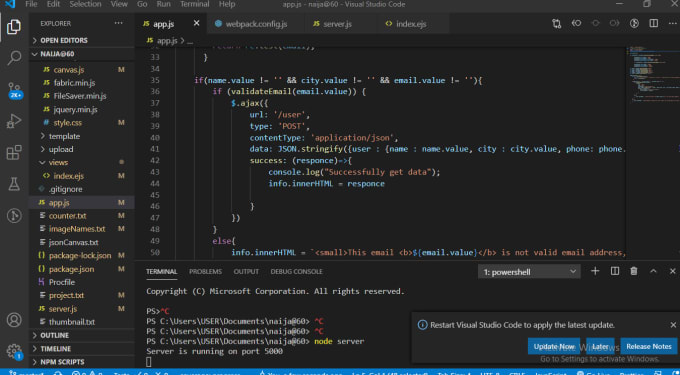Open .gitignore in the explorer
680x375 pixels.
(x=65, y=189)
